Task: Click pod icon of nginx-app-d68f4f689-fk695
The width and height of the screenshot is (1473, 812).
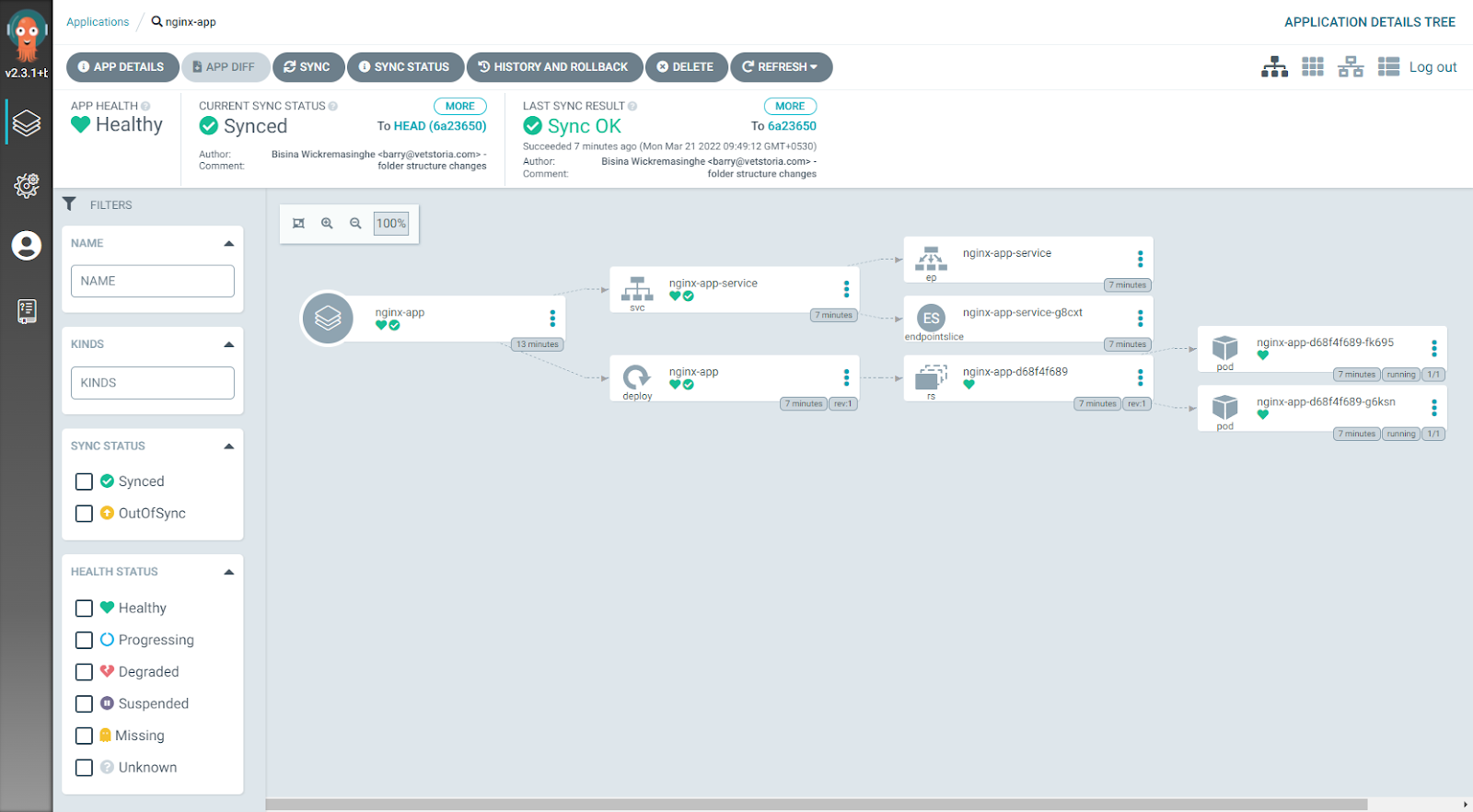Action: click(1224, 348)
